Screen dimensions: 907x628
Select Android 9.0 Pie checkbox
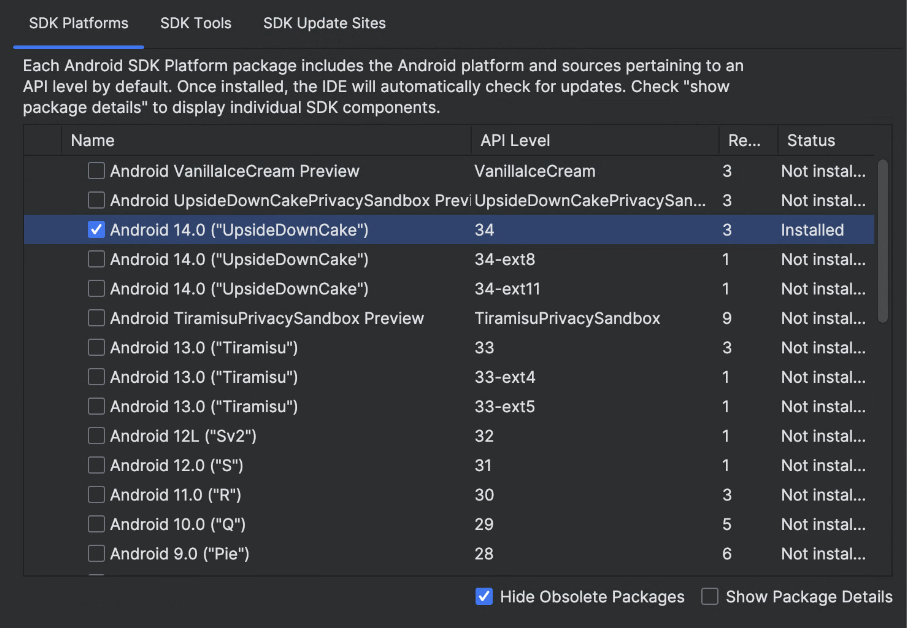[x=96, y=554]
